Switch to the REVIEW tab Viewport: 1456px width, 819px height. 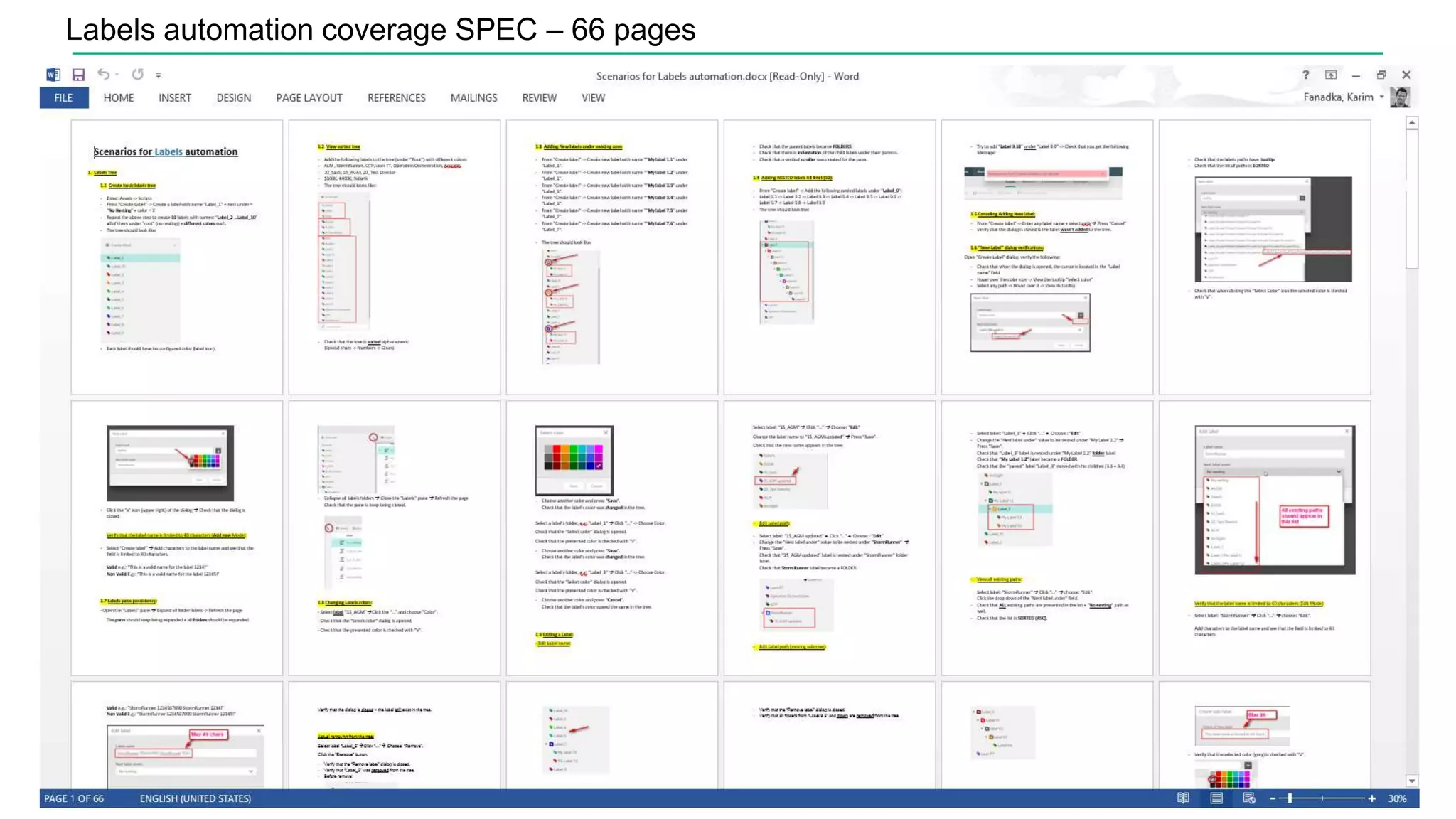(540, 98)
